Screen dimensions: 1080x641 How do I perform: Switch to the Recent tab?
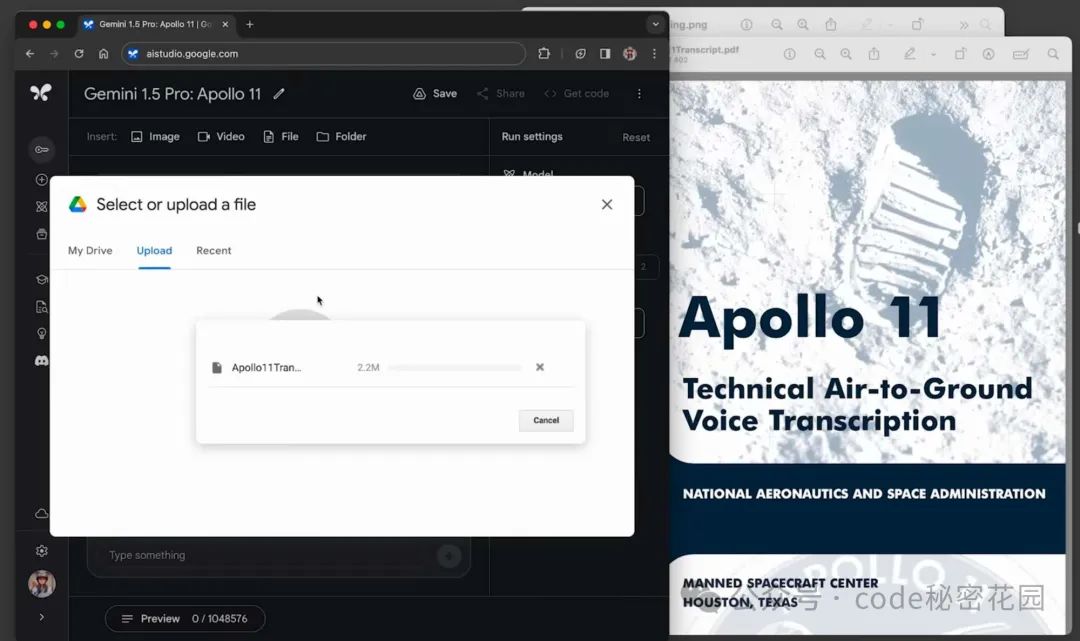click(214, 251)
